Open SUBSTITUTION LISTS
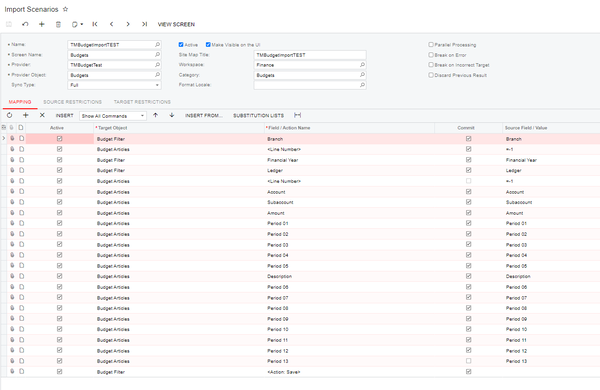600x390 pixels. pos(258,115)
